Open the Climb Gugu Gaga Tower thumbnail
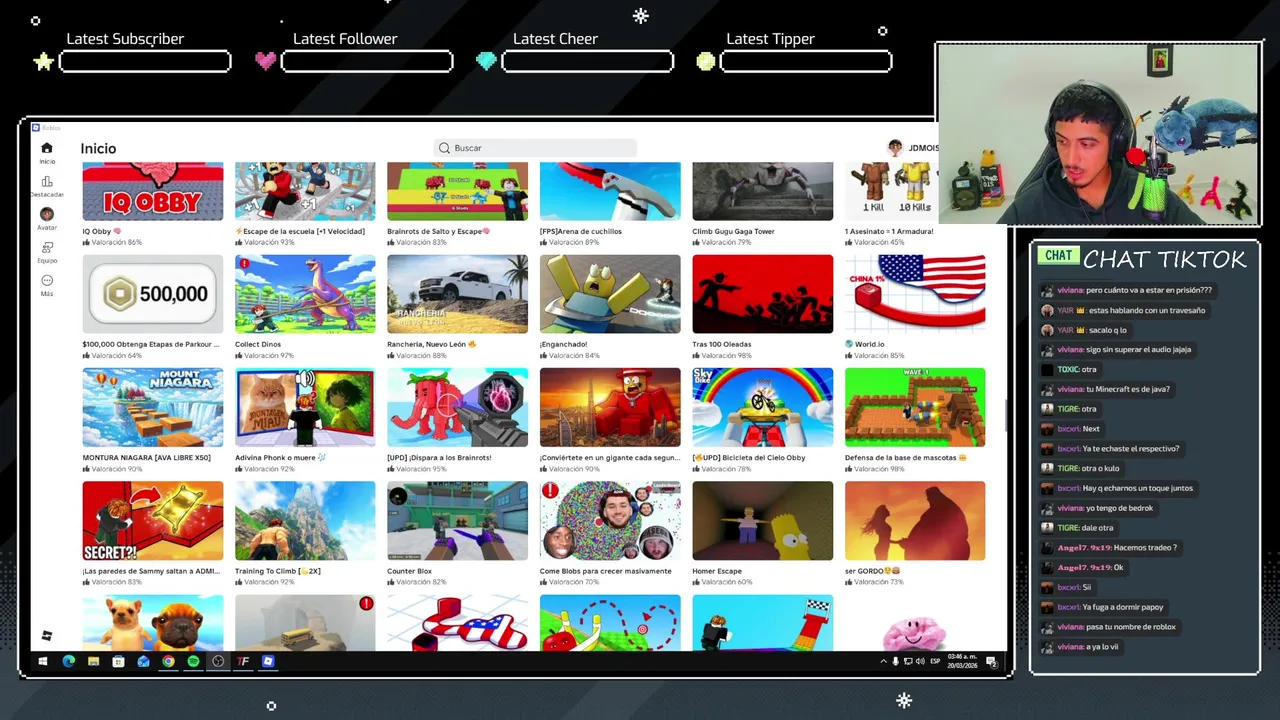This screenshot has width=1280, height=720. [x=762, y=191]
